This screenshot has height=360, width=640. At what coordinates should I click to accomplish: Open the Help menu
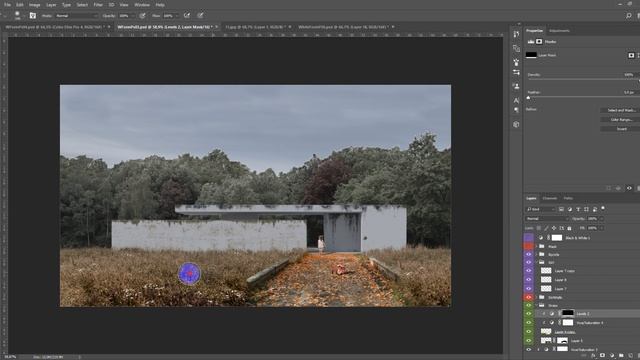point(160,5)
